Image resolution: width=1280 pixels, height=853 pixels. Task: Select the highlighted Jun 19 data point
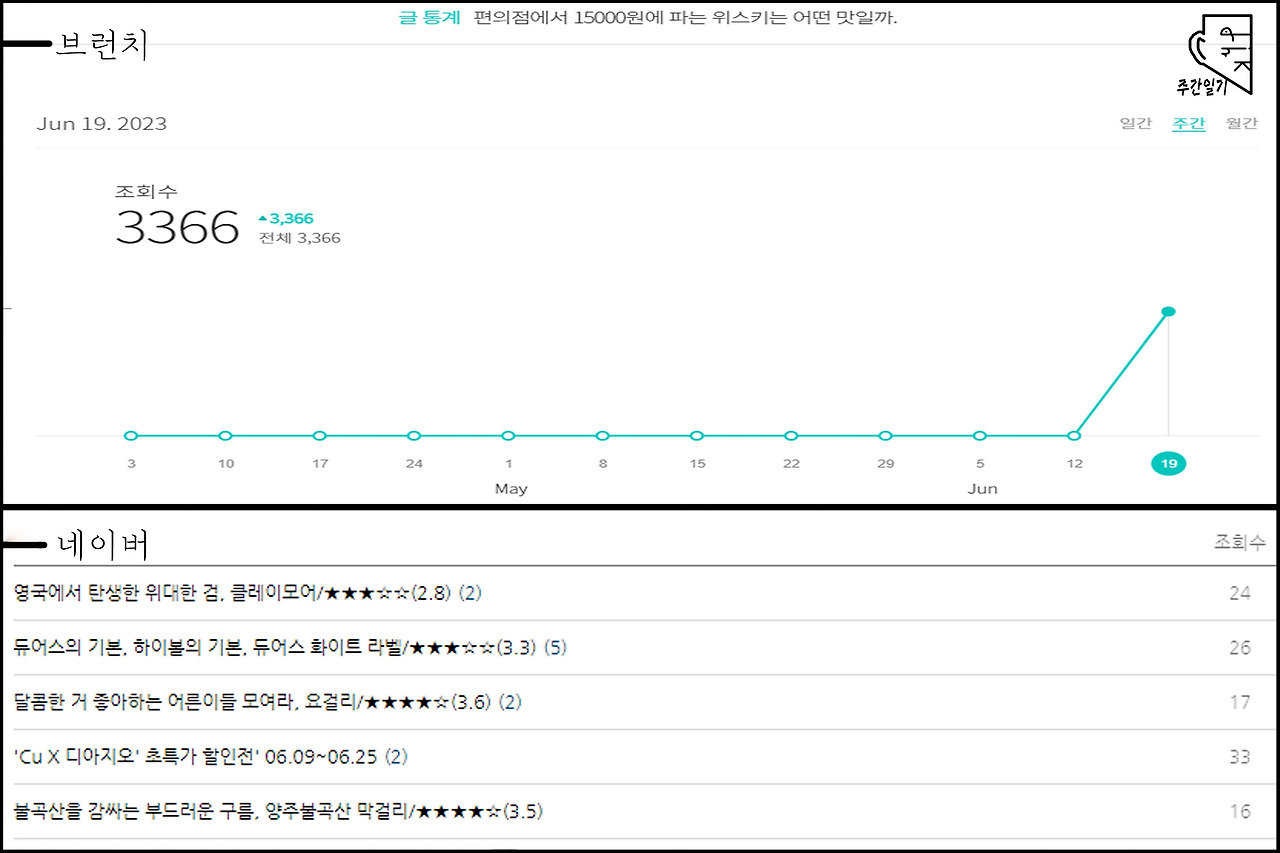(x=1169, y=311)
